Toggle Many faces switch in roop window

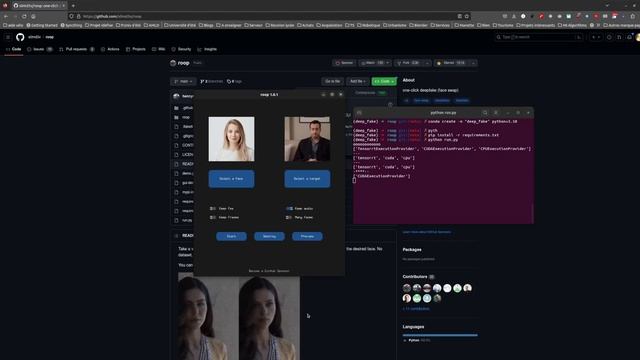pos(289,218)
